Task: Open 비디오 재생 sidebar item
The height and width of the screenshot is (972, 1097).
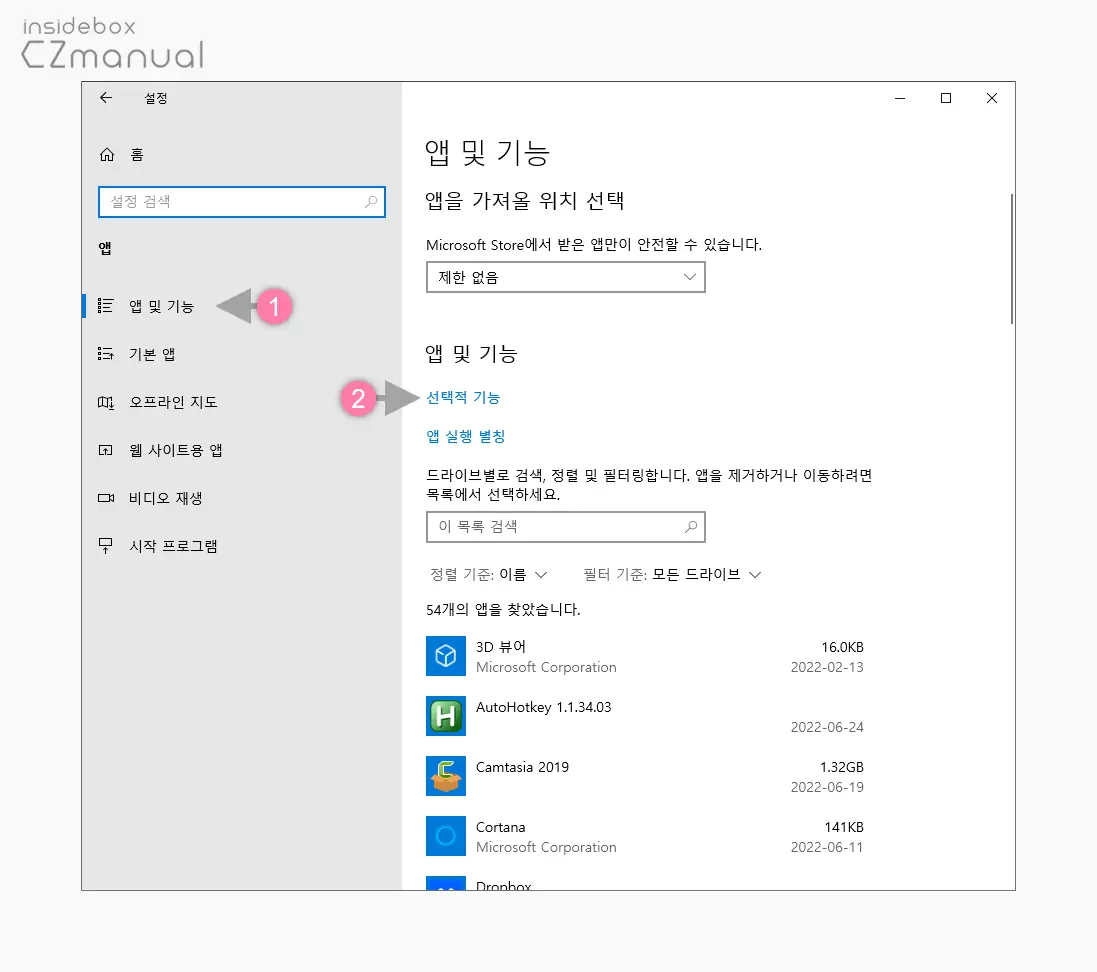Action: [x=241, y=498]
